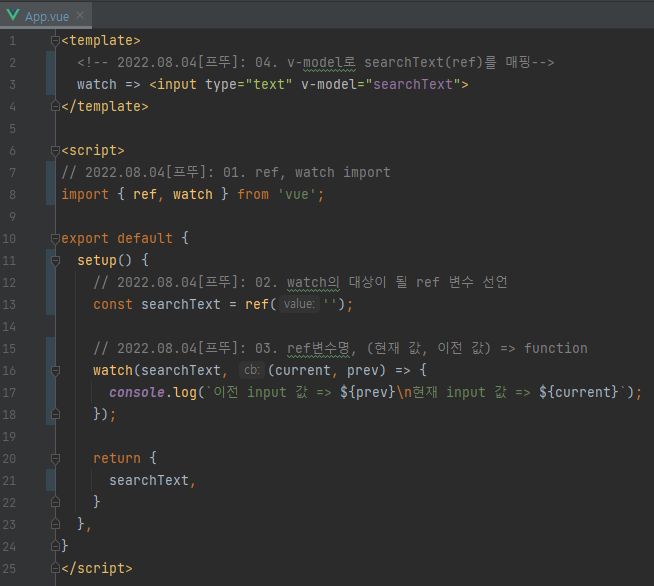Image resolution: width=654 pixels, height=586 pixels.
Task: Click line number 21 in gutter
Action: coord(9,480)
